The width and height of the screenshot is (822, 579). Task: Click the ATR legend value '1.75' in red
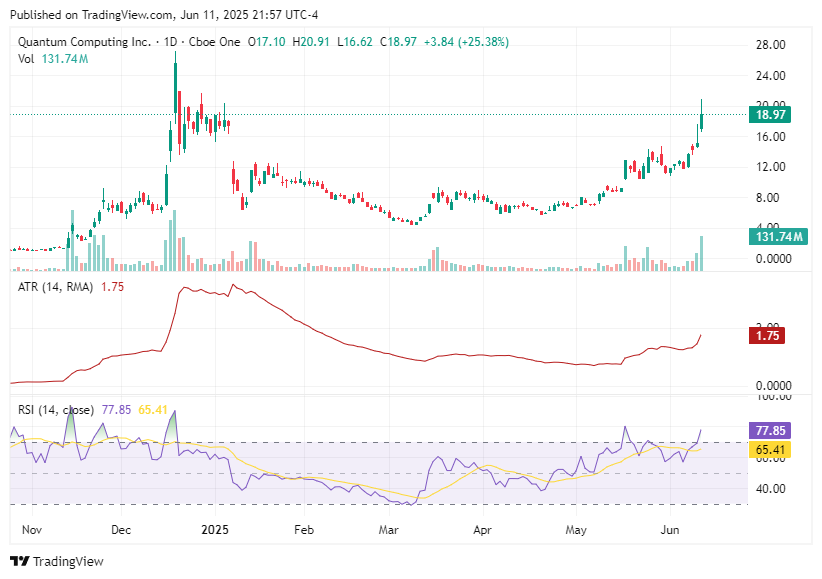pos(112,287)
